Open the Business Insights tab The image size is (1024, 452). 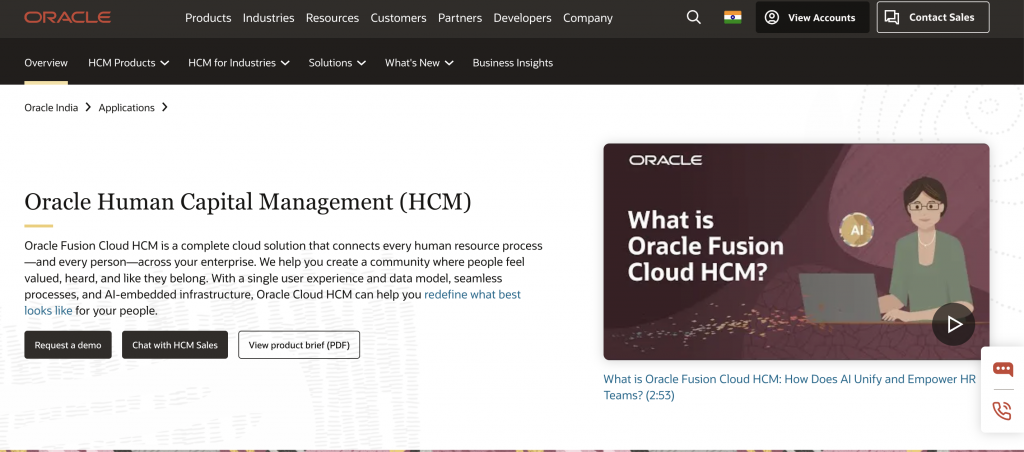[x=512, y=62]
